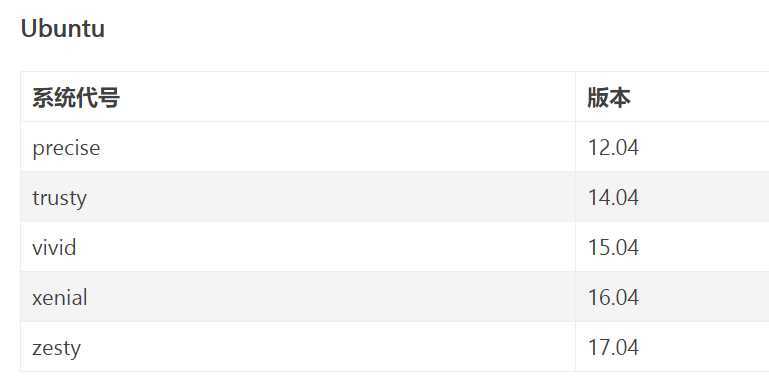Click the Ubuntu heading

63,28
